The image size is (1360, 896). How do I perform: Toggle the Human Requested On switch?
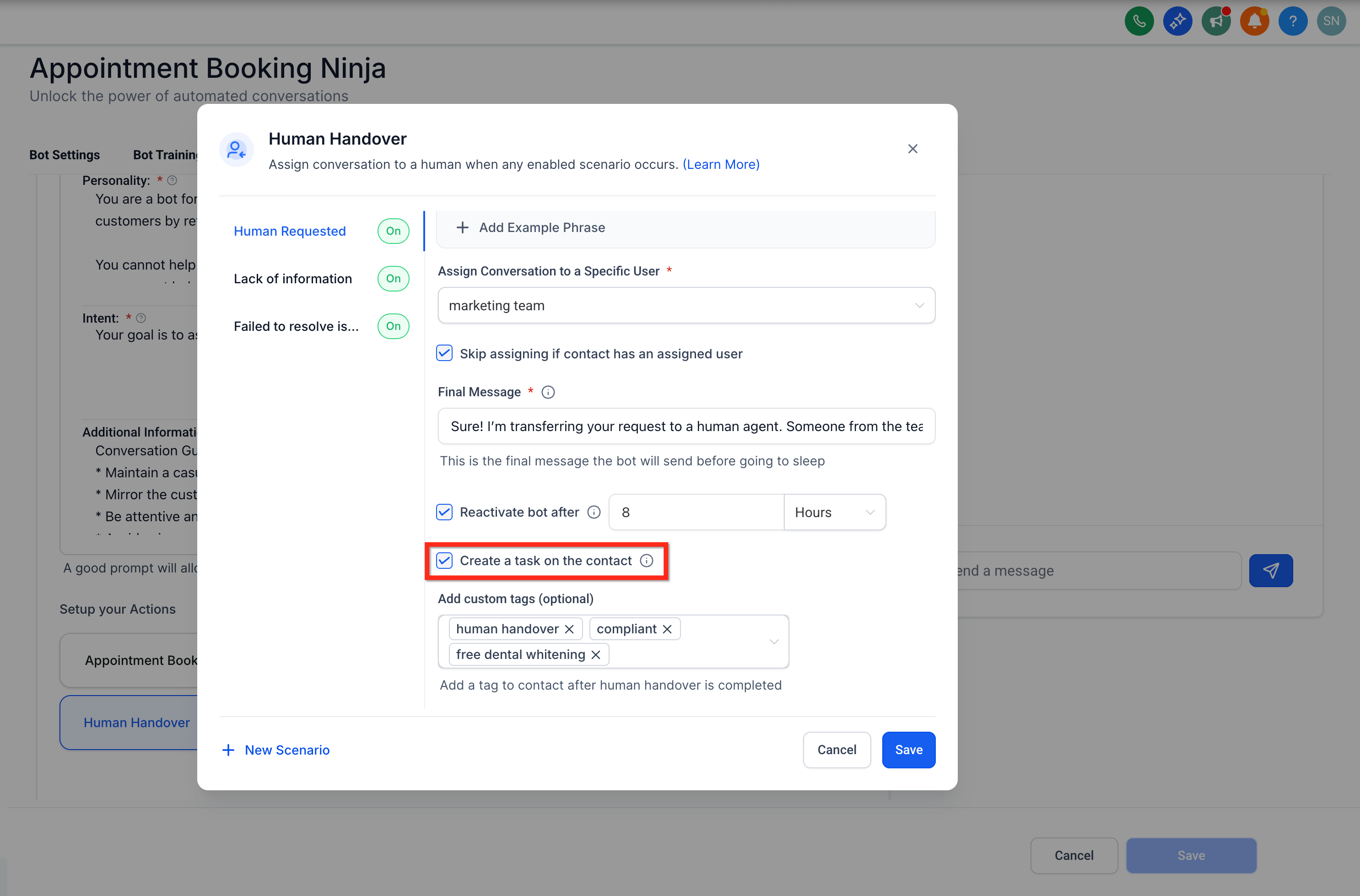tap(393, 231)
